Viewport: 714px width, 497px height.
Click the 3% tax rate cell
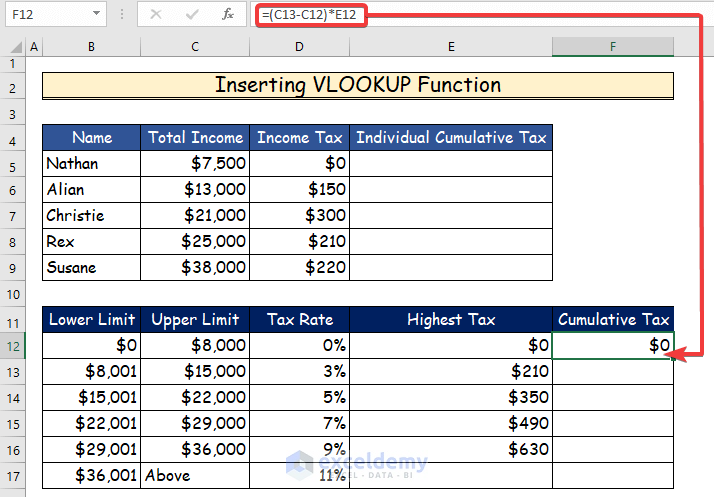click(299, 372)
